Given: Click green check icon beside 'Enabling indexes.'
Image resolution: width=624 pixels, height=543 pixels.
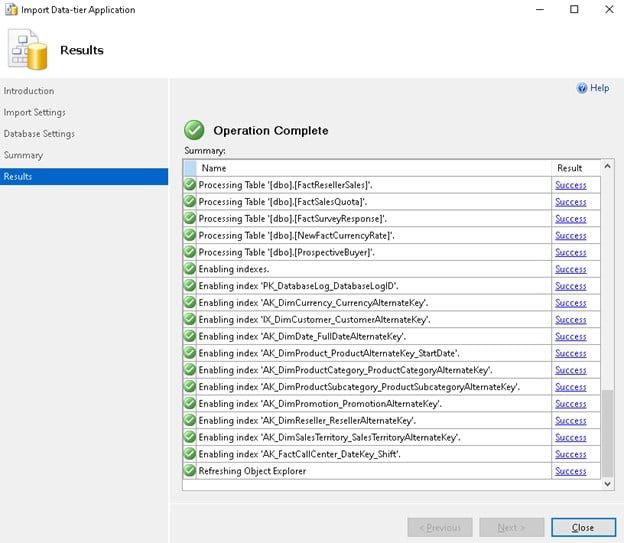Looking at the screenshot, I should pyautogui.click(x=190, y=269).
